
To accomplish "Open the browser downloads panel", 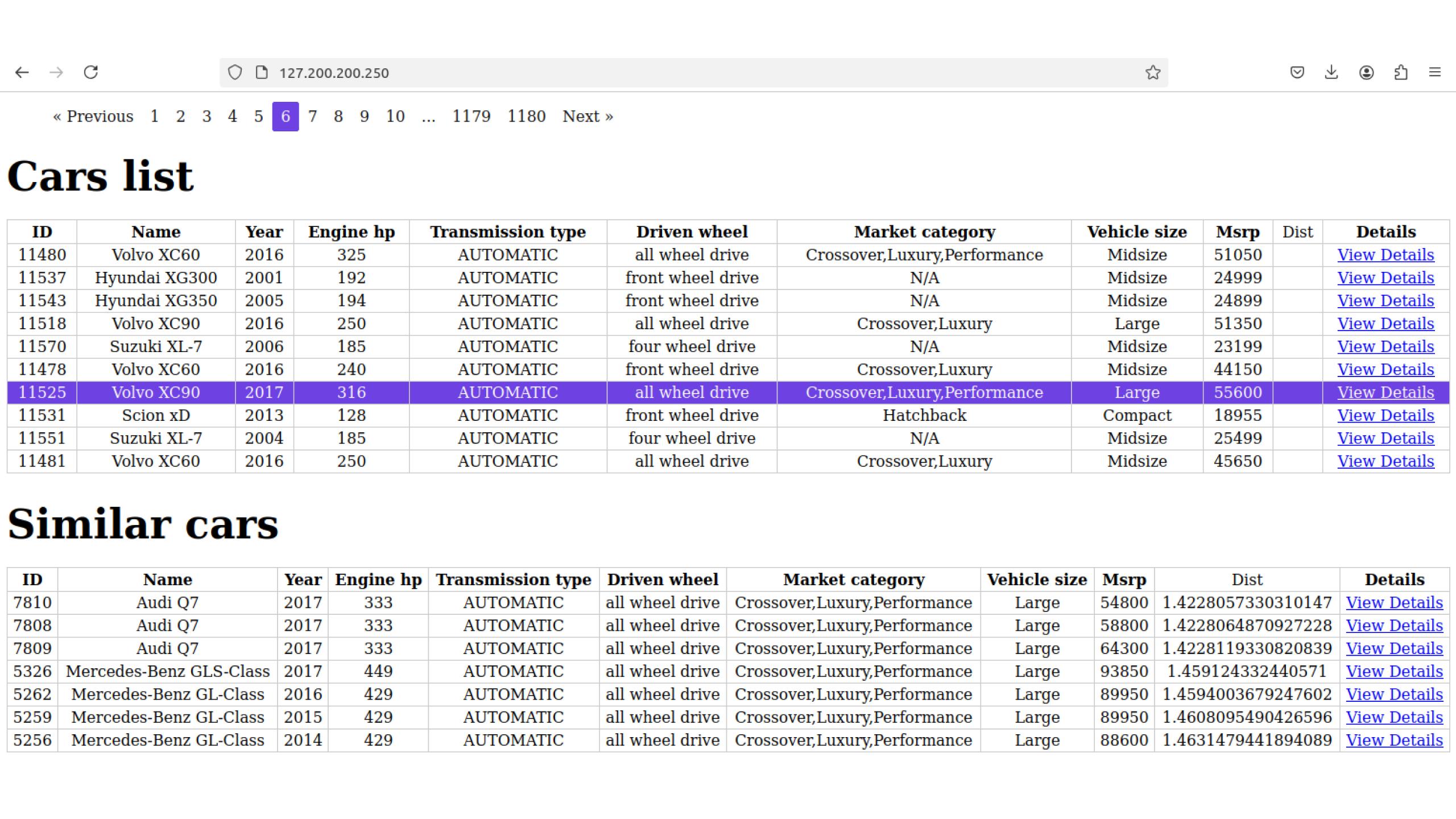I will [1331, 72].
